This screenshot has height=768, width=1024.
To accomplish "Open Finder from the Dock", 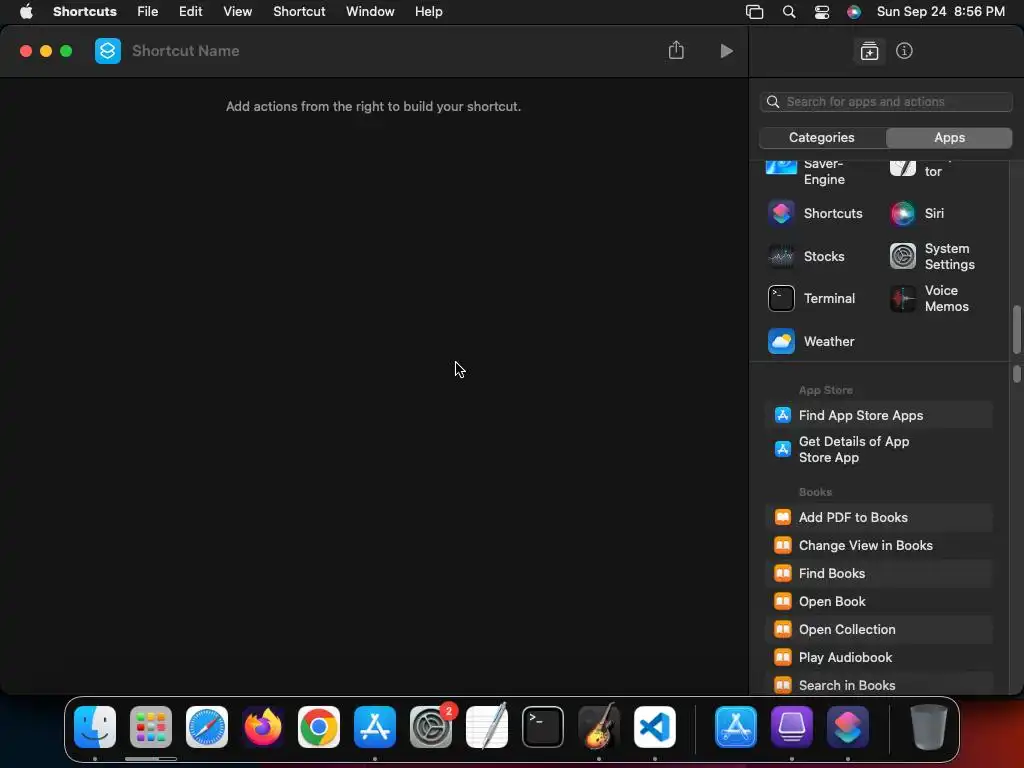I will 95,727.
